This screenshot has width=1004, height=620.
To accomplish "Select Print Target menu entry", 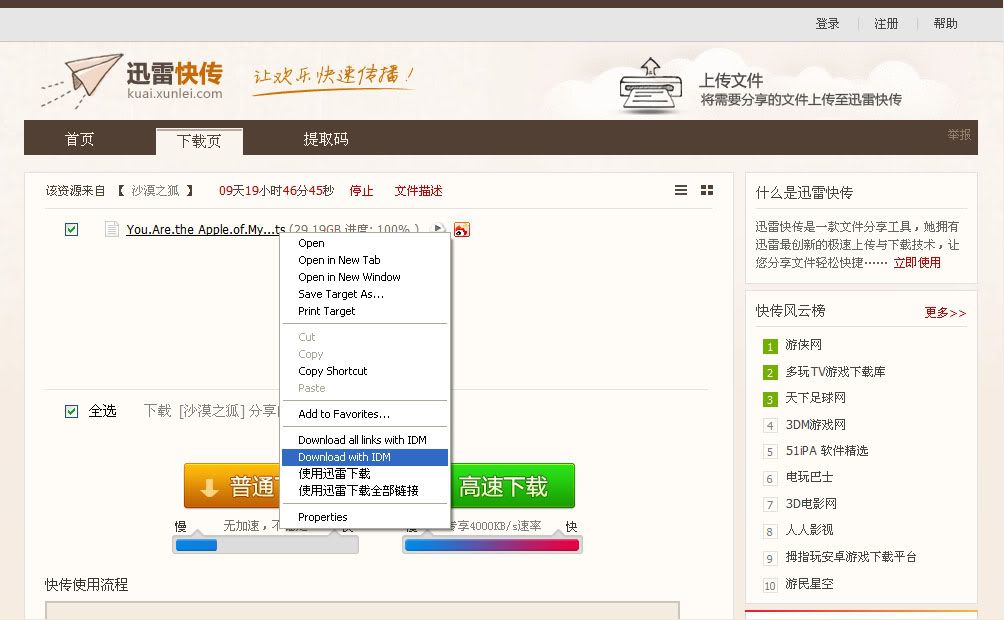I will point(365,311).
